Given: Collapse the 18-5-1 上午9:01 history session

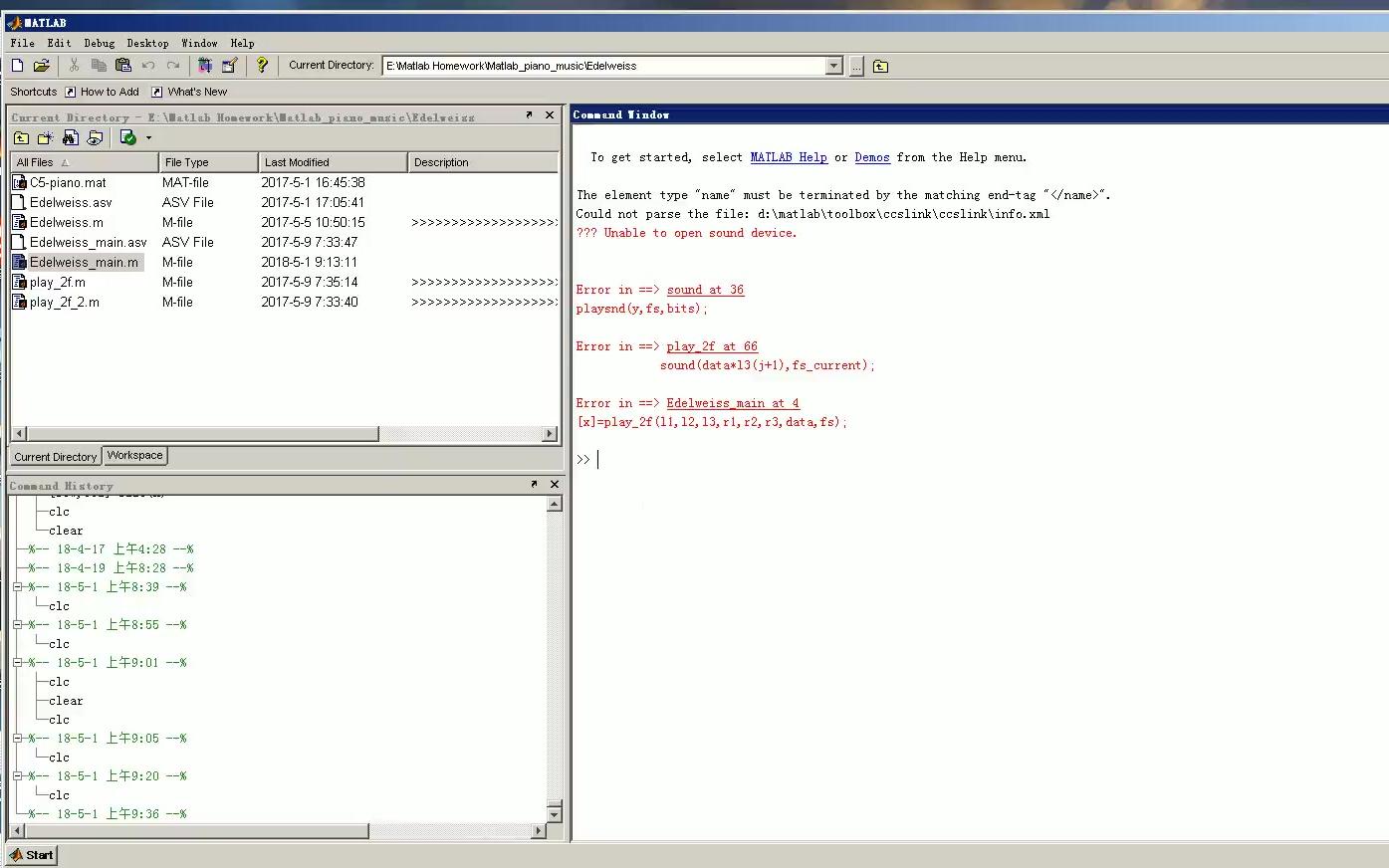Looking at the screenshot, I should pos(17,663).
